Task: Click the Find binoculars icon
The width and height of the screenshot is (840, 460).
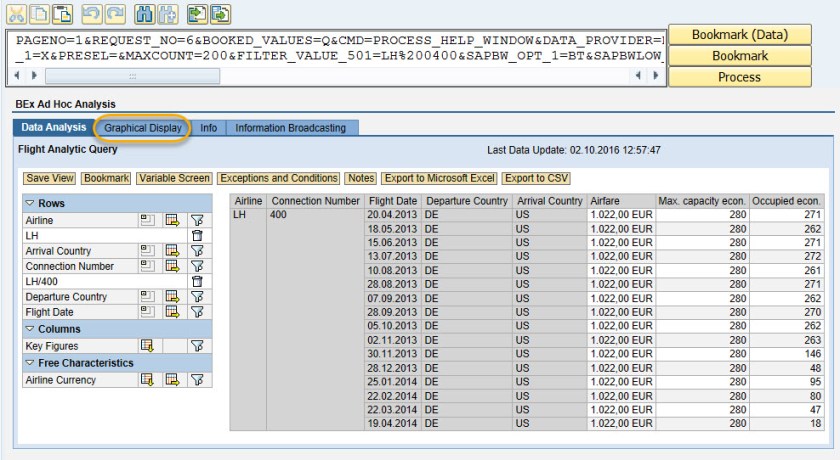Action: click(x=143, y=14)
